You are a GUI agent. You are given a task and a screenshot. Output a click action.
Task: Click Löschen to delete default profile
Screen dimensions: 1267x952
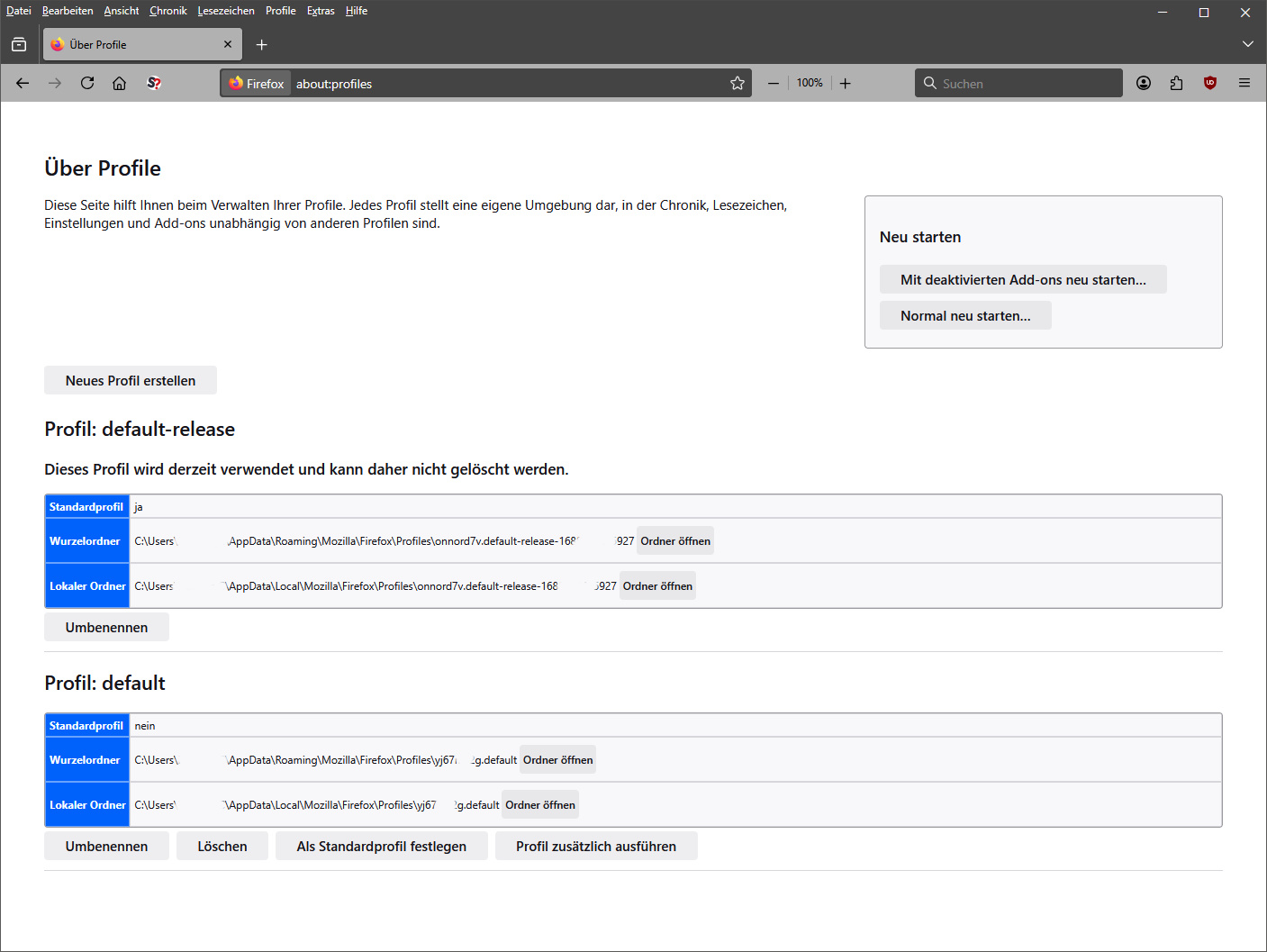click(x=222, y=846)
